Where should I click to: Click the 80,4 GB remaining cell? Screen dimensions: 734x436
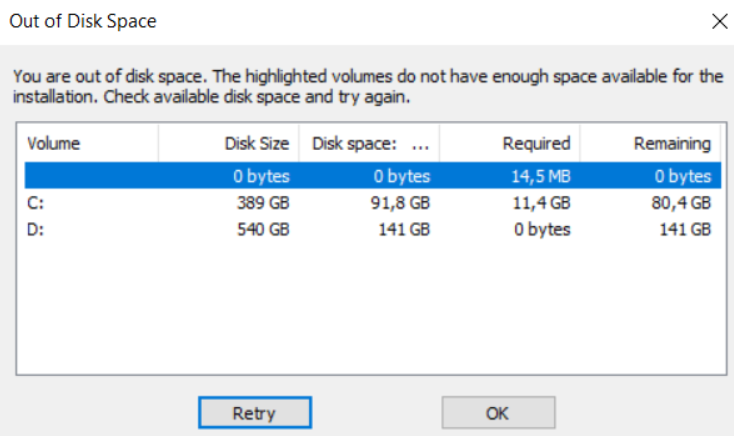pos(681,203)
